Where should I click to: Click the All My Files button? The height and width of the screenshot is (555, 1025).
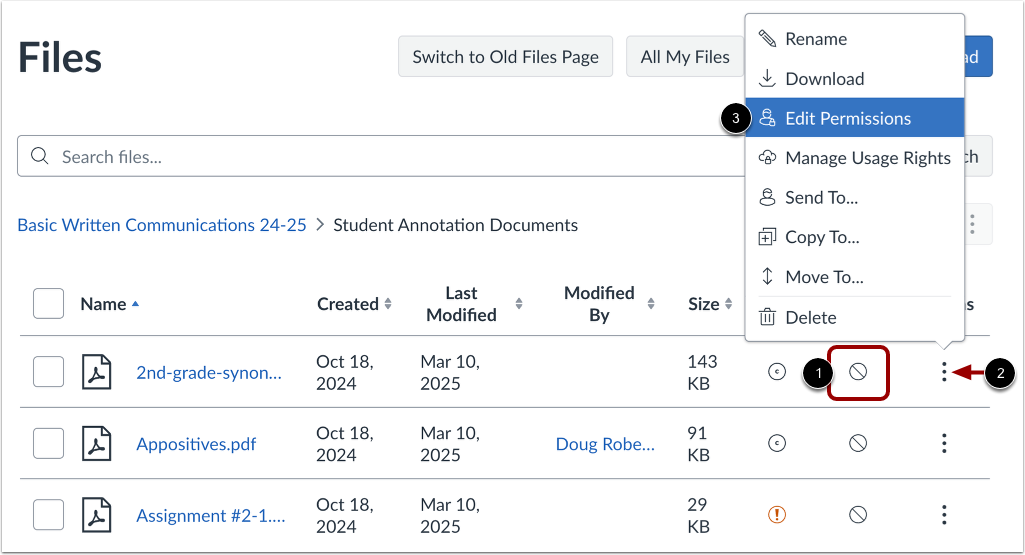pyautogui.click(x=684, y=57)
